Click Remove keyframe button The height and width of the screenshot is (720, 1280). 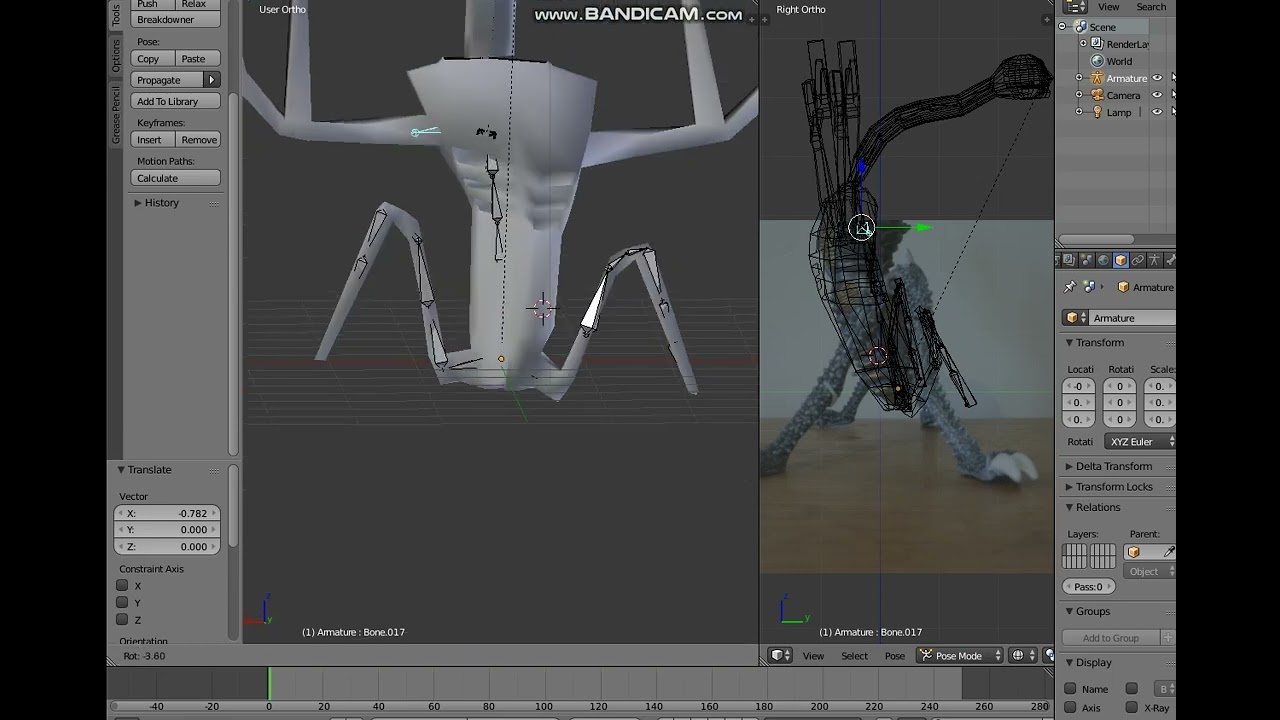coord(197,140)
